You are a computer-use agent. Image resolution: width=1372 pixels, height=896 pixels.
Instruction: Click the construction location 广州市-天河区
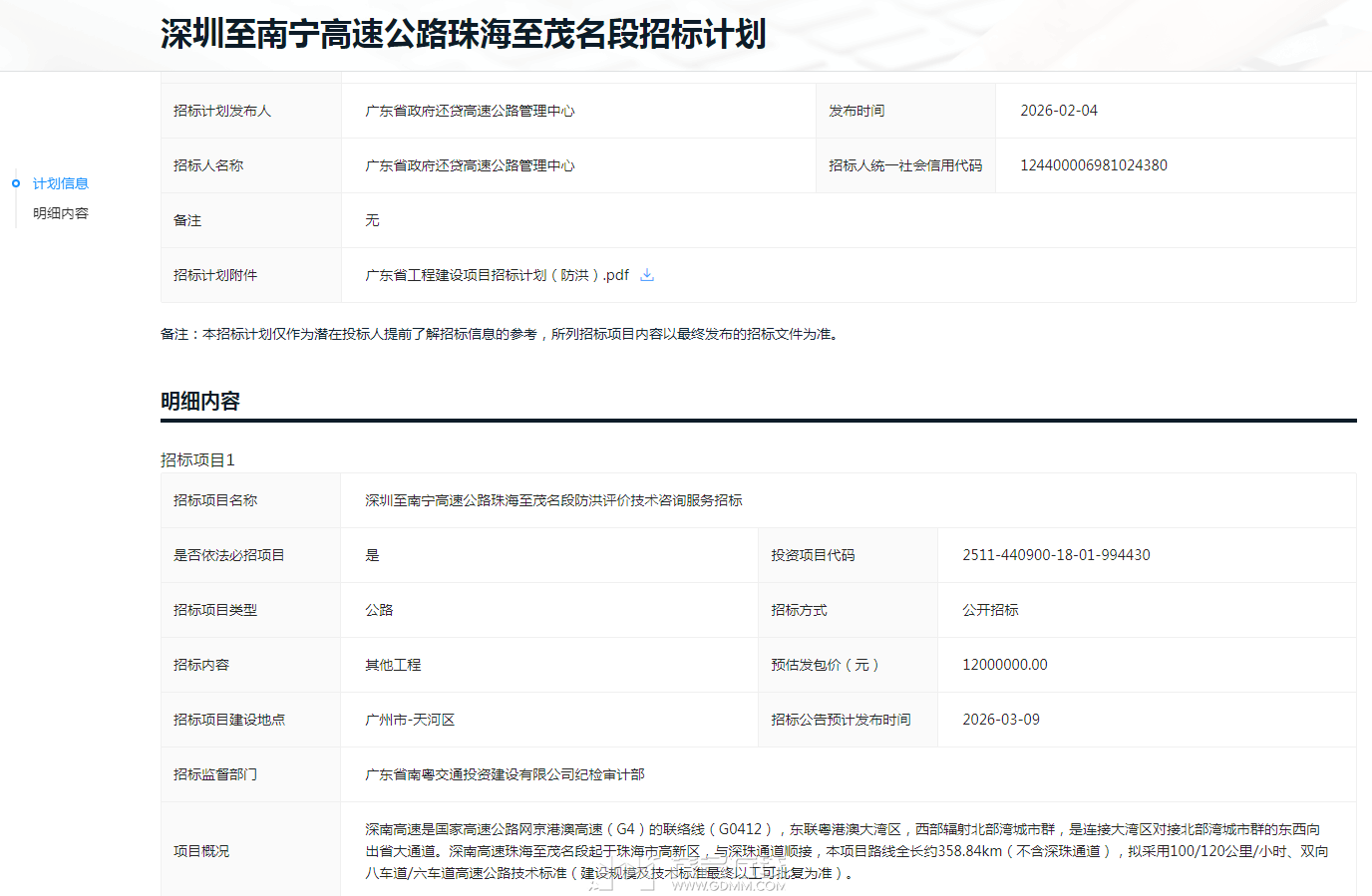[410, 720]
